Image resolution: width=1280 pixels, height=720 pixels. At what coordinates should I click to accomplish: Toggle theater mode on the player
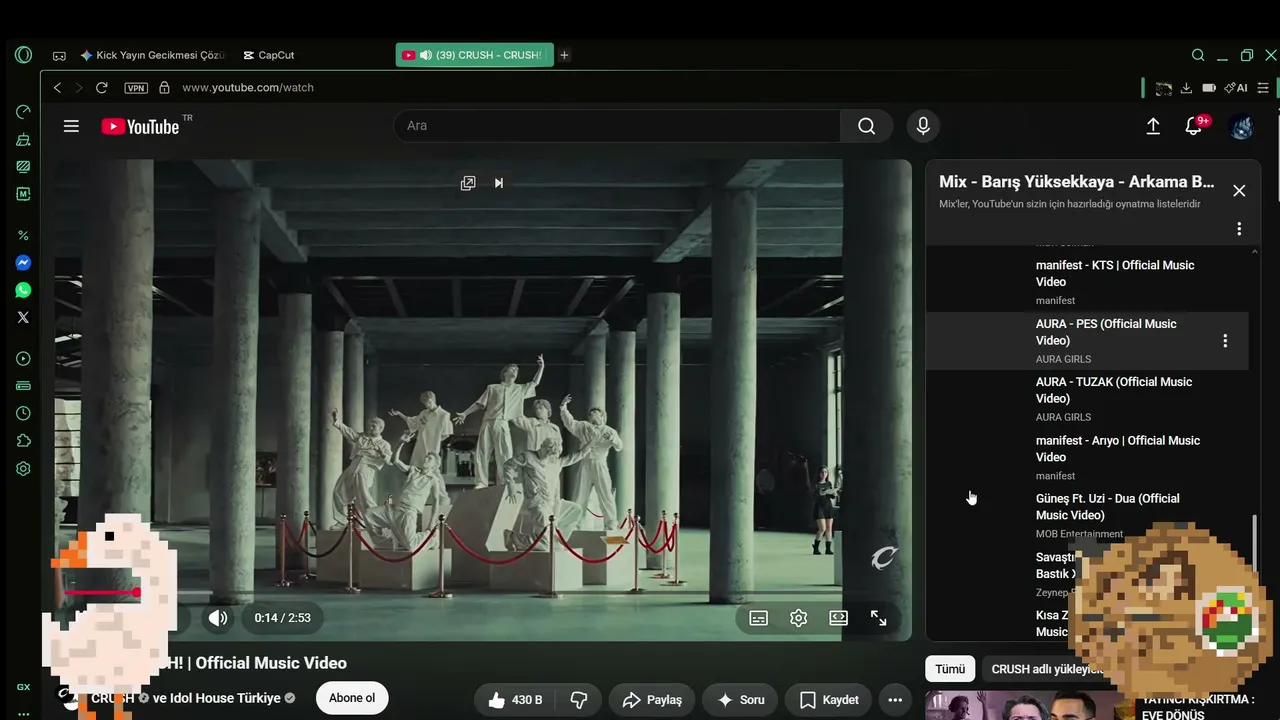pos(838,618)
